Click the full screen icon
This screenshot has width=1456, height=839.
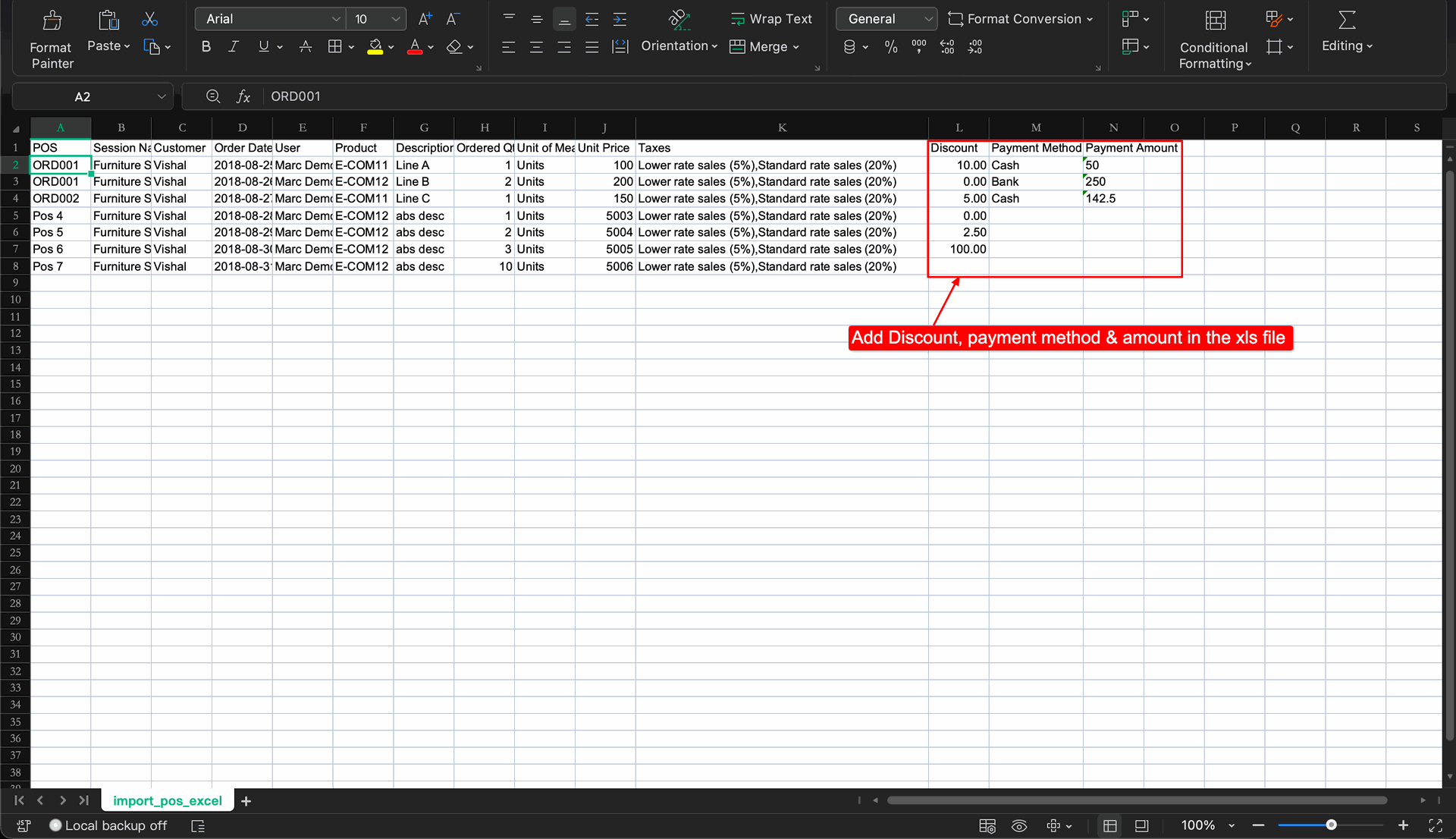tap(1436, 825)
